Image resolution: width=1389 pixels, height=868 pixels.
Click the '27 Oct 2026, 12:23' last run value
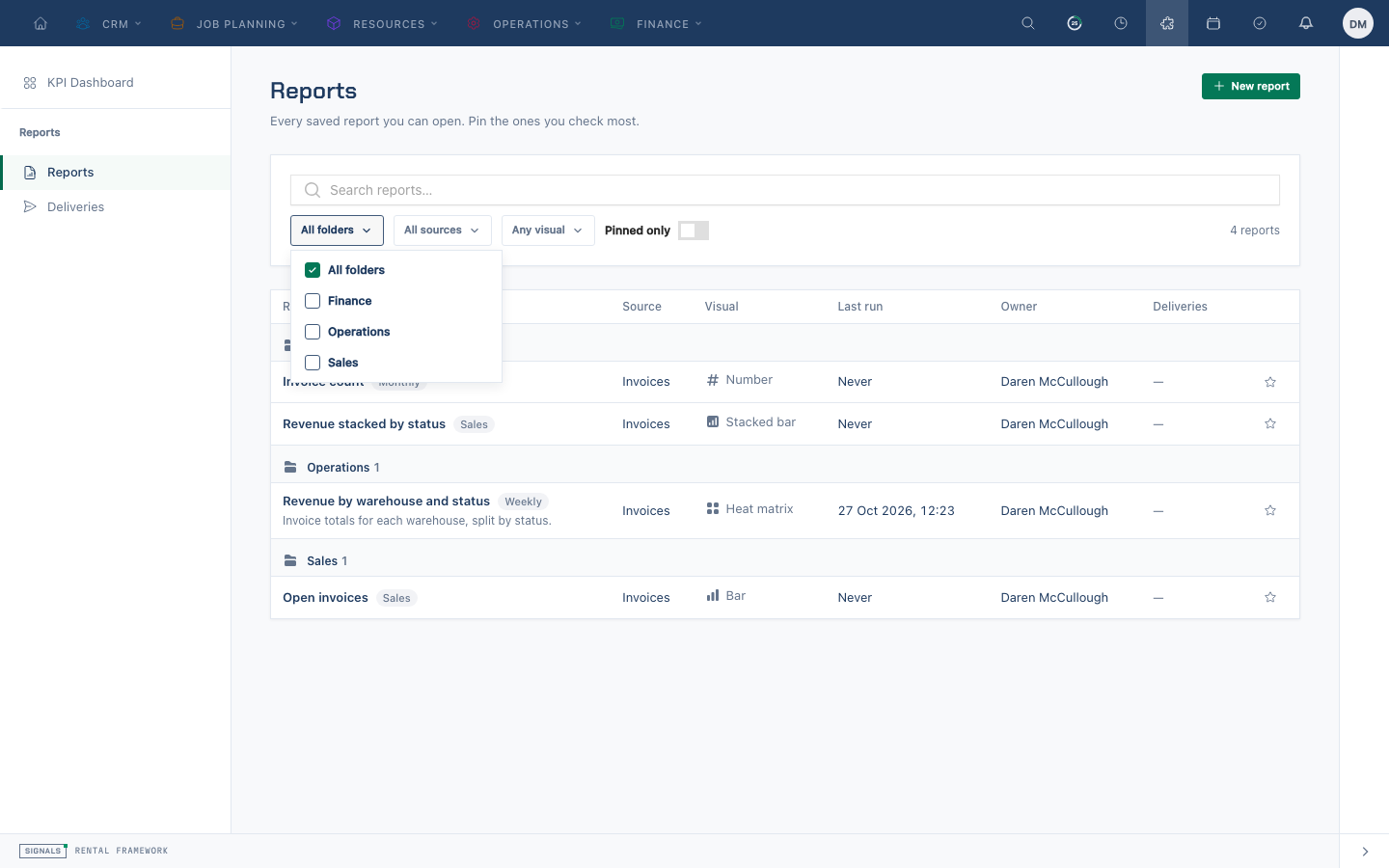point(896,510)
